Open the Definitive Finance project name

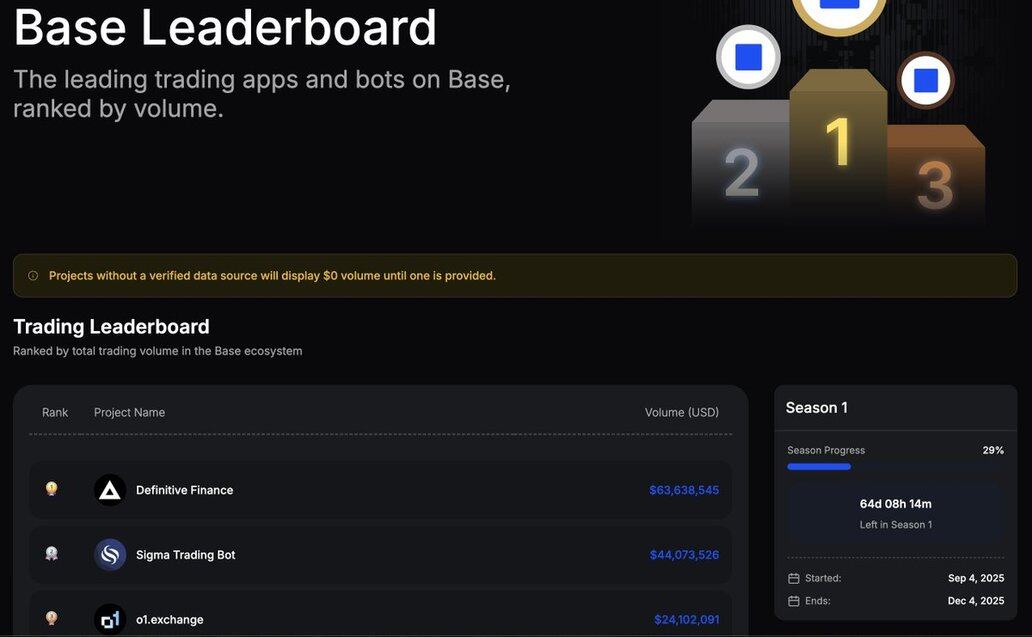click(184, 490)
